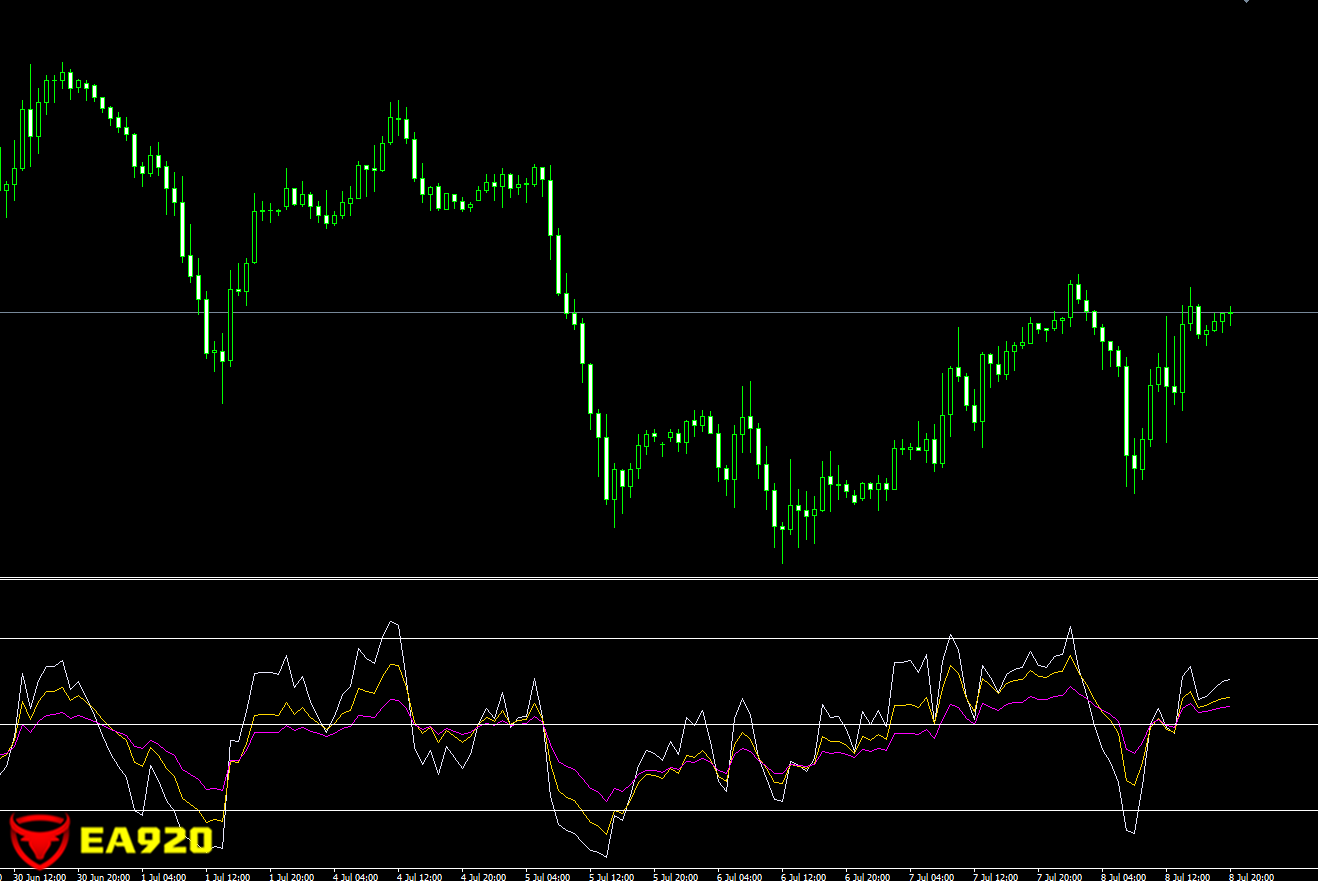
Task: Click the white indicator line's right endpoint
Action: pyautogui.click(x=1229, y=680)
